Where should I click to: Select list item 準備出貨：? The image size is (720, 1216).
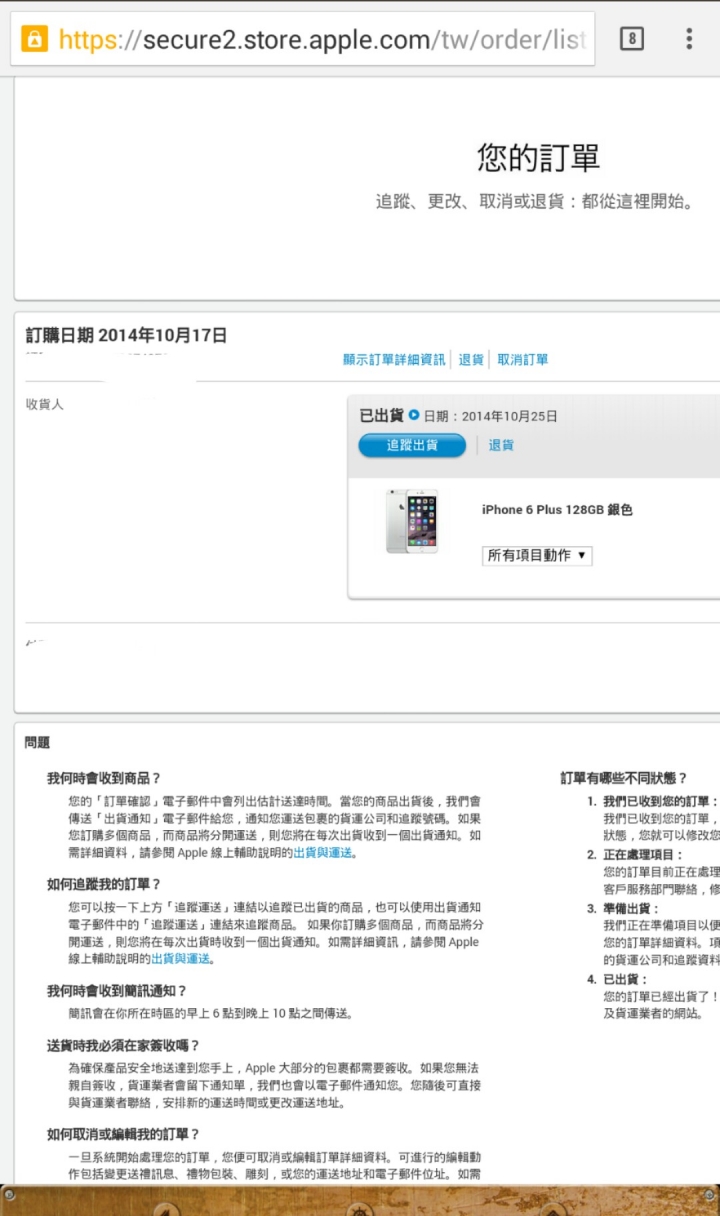(630, 908)
